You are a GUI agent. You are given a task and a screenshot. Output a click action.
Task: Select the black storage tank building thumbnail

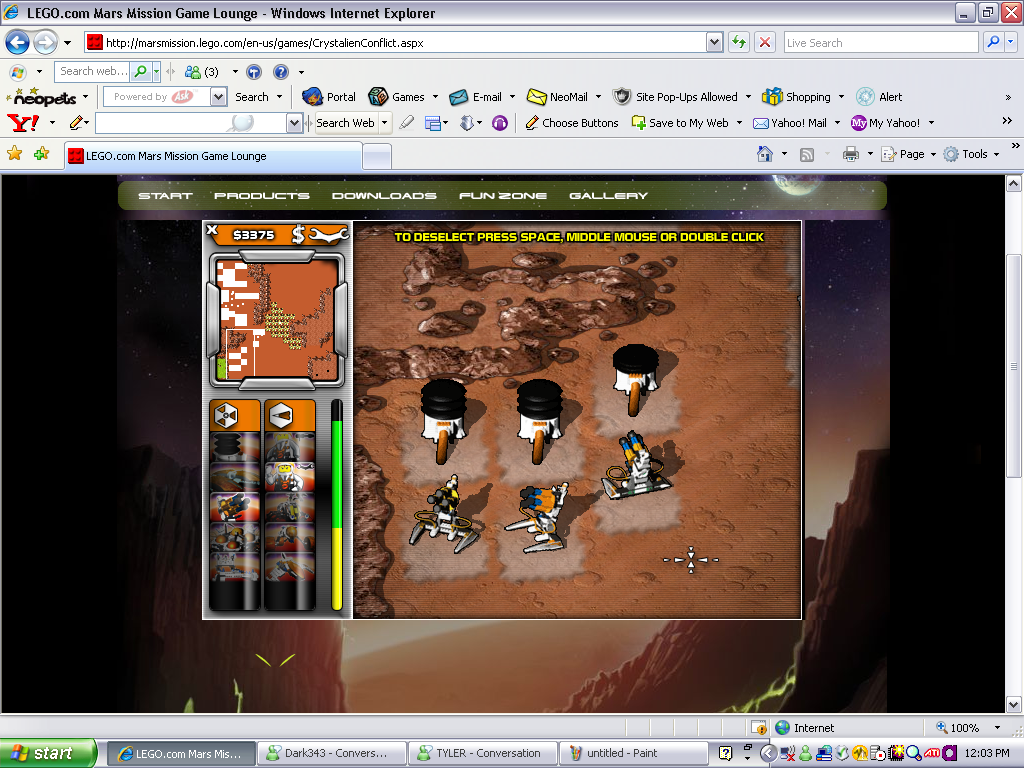pyautogui.click(x=234, y=447)
